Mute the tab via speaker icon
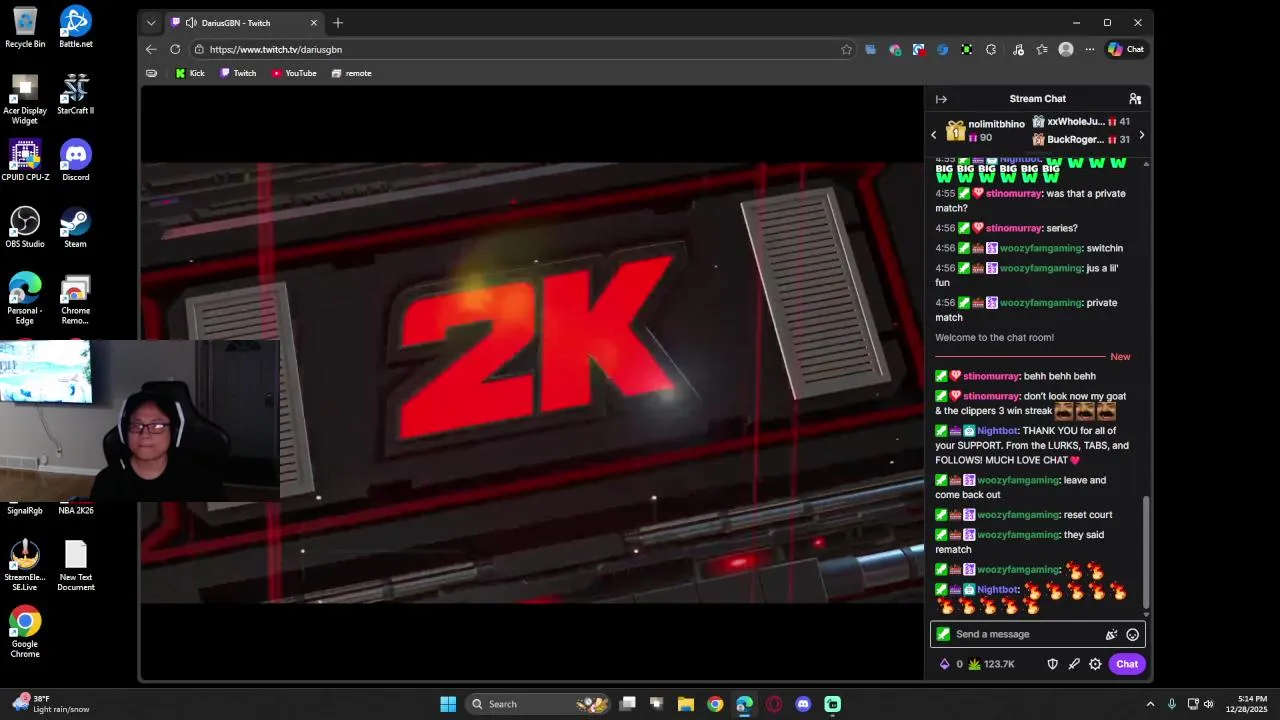Screen dimensions: 1280x720 click(190, 23)
